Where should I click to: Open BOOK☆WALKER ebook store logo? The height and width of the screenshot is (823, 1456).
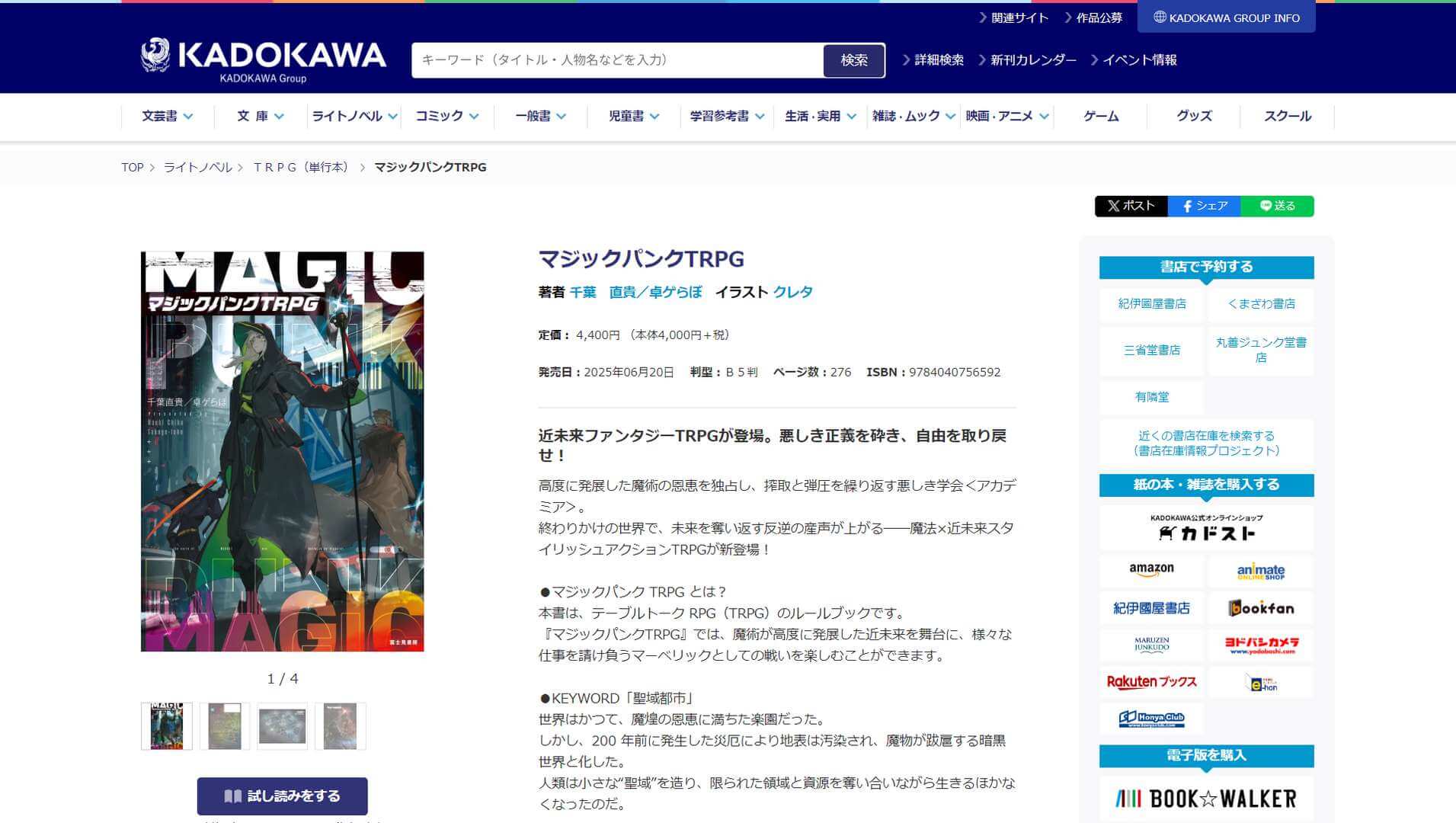click(x=1206, y=798)
